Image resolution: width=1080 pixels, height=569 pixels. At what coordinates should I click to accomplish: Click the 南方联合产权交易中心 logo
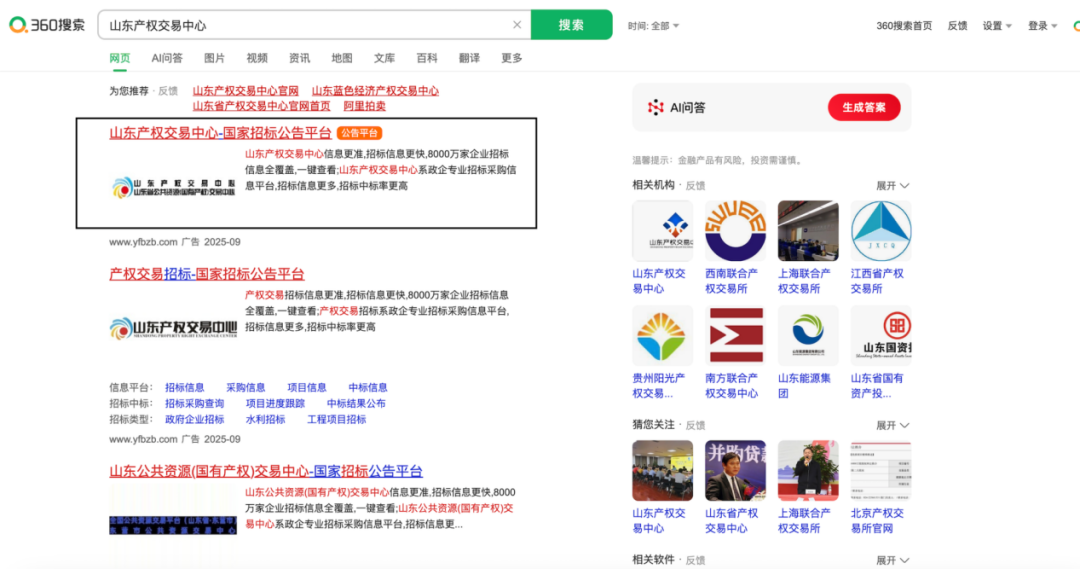coord(735,336)
